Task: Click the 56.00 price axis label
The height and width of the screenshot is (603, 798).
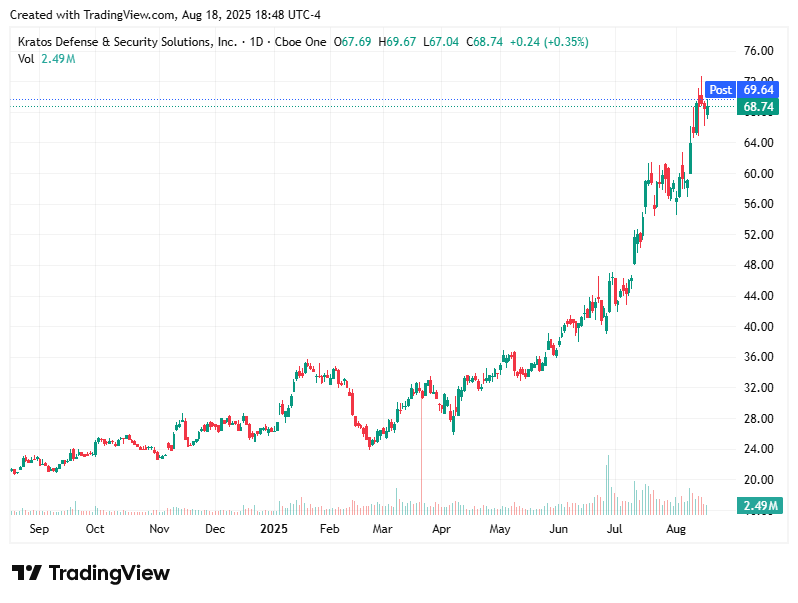Action: [758, 204]
